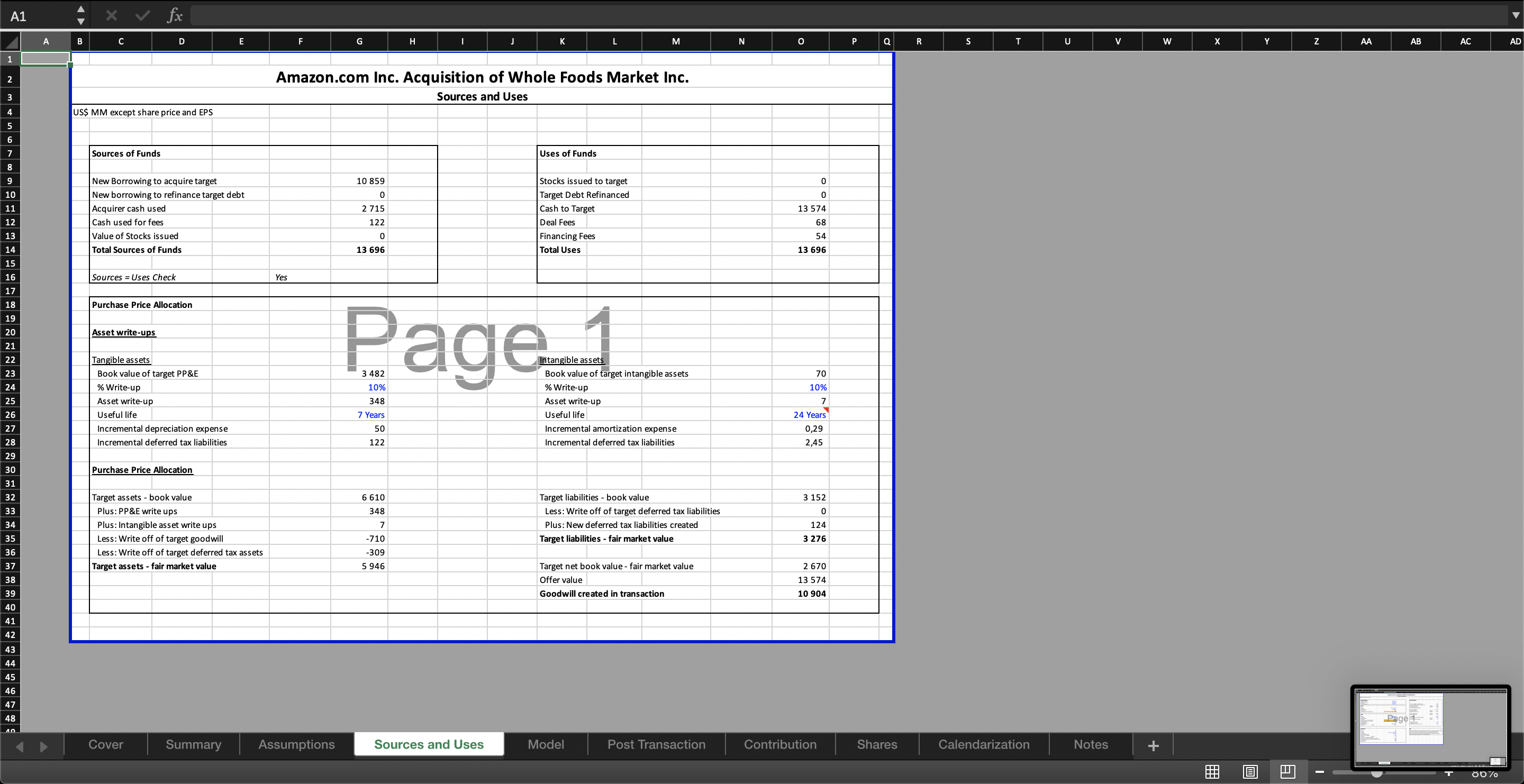Click 'US$ MM except share price and EPS'
This screenshot has height=784, width=1524.
click(142, 112)
